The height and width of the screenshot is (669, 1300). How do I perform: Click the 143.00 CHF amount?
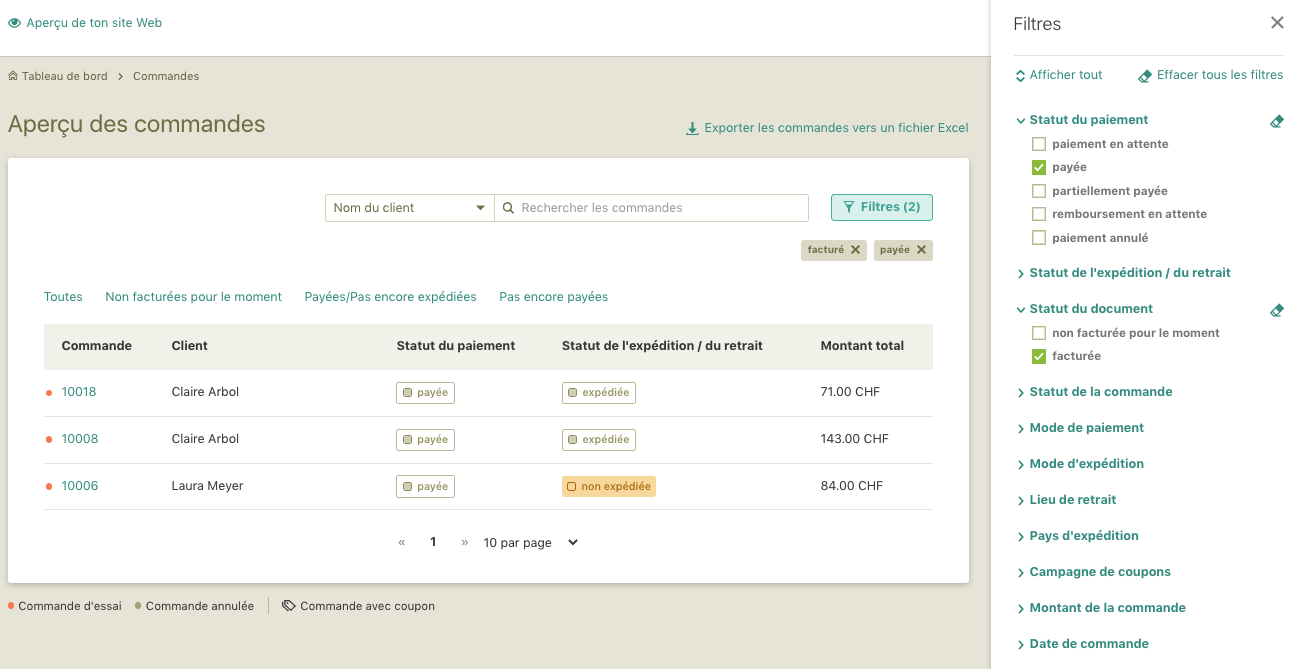pyautogui.click(x=854, y=439)
